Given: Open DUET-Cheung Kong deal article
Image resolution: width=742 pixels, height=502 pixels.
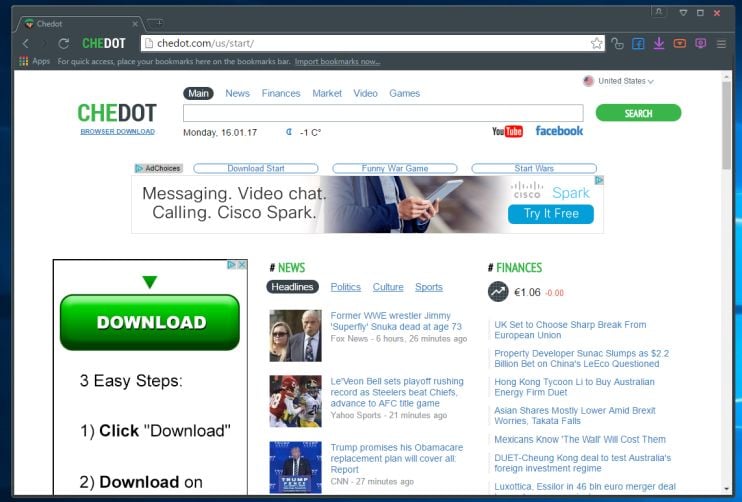Looking at the screenshot, I should click(x=583, y=463).
